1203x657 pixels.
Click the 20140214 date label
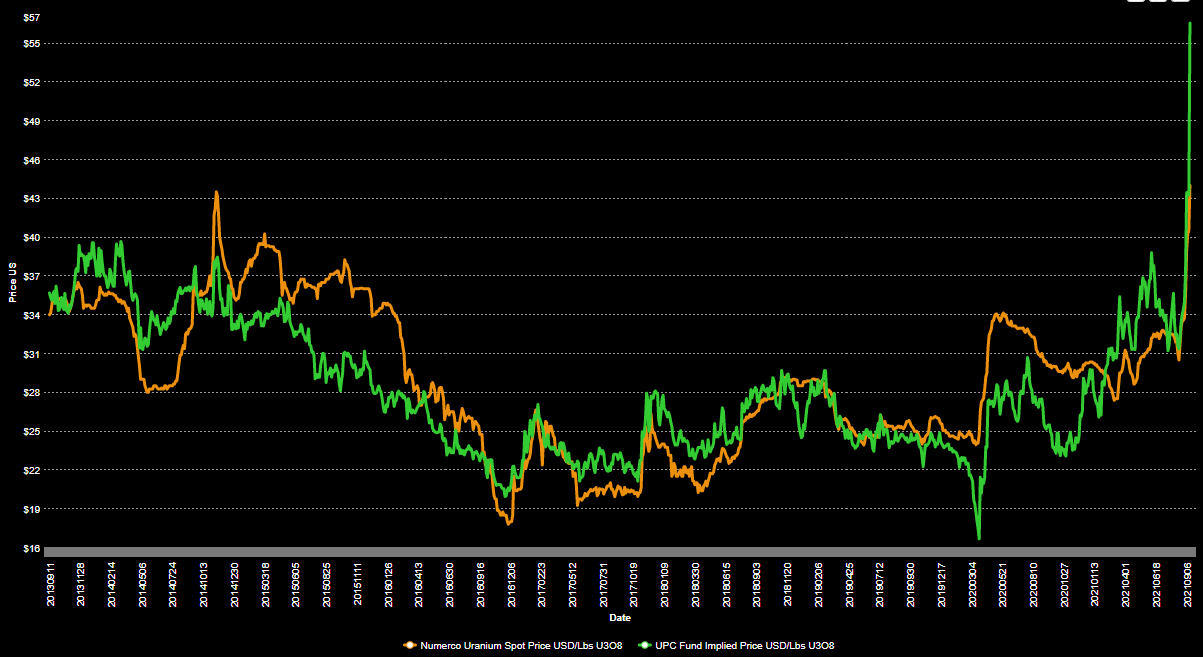112,583
